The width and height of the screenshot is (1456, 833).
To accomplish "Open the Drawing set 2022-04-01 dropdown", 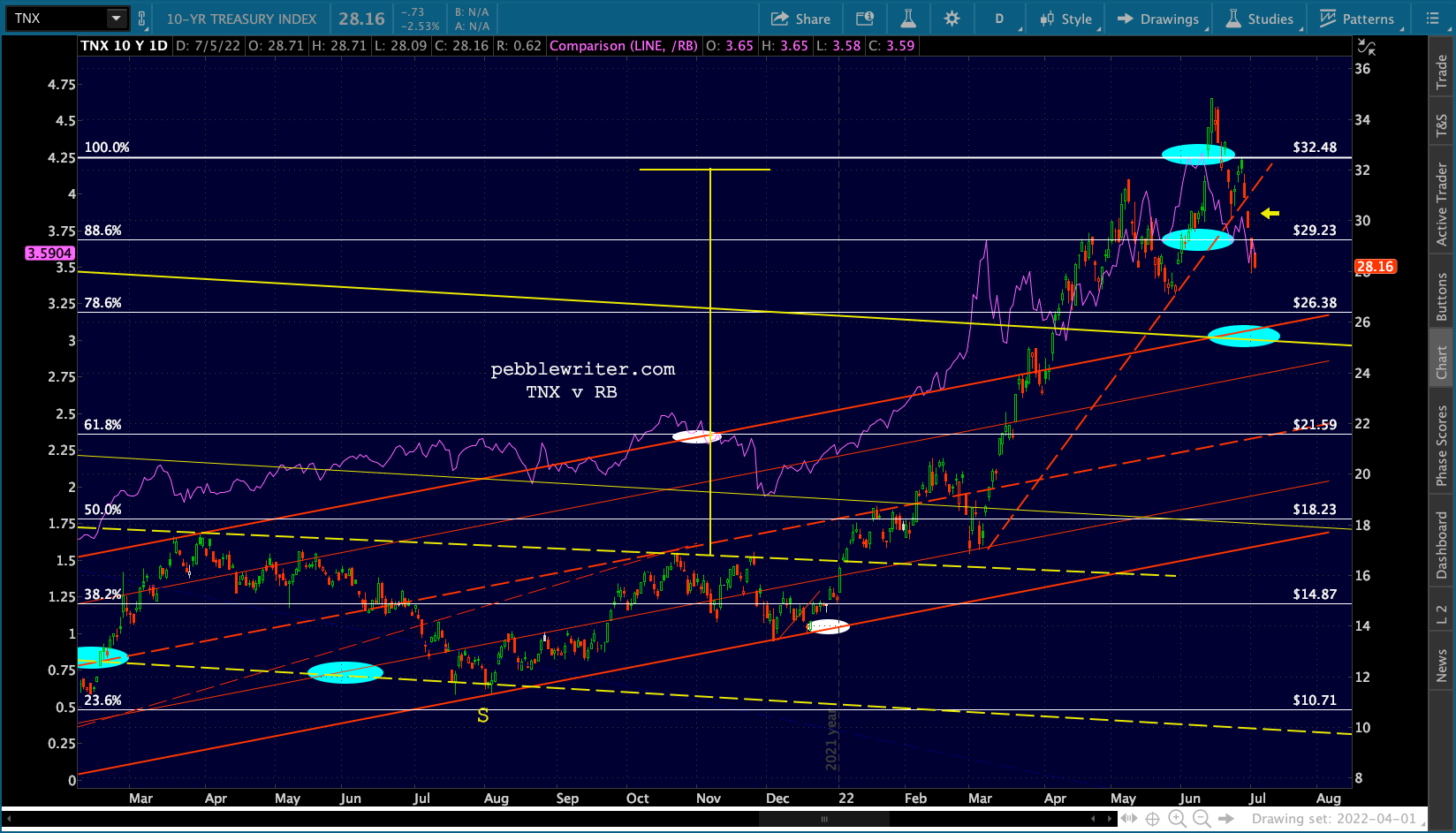I will coord(1338,819).
